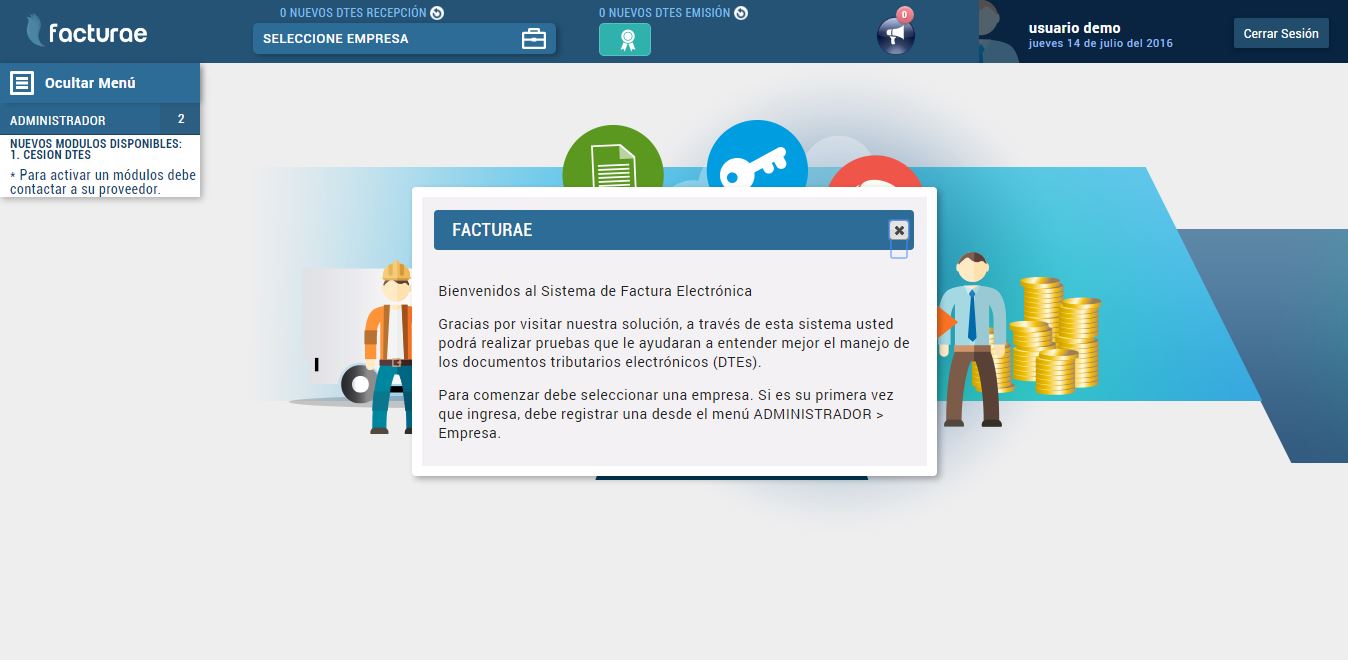Refresh the Nuevos DTEs Recepción counter
The height and width of the screenshot is (660, 1348).
coord(437,13)
